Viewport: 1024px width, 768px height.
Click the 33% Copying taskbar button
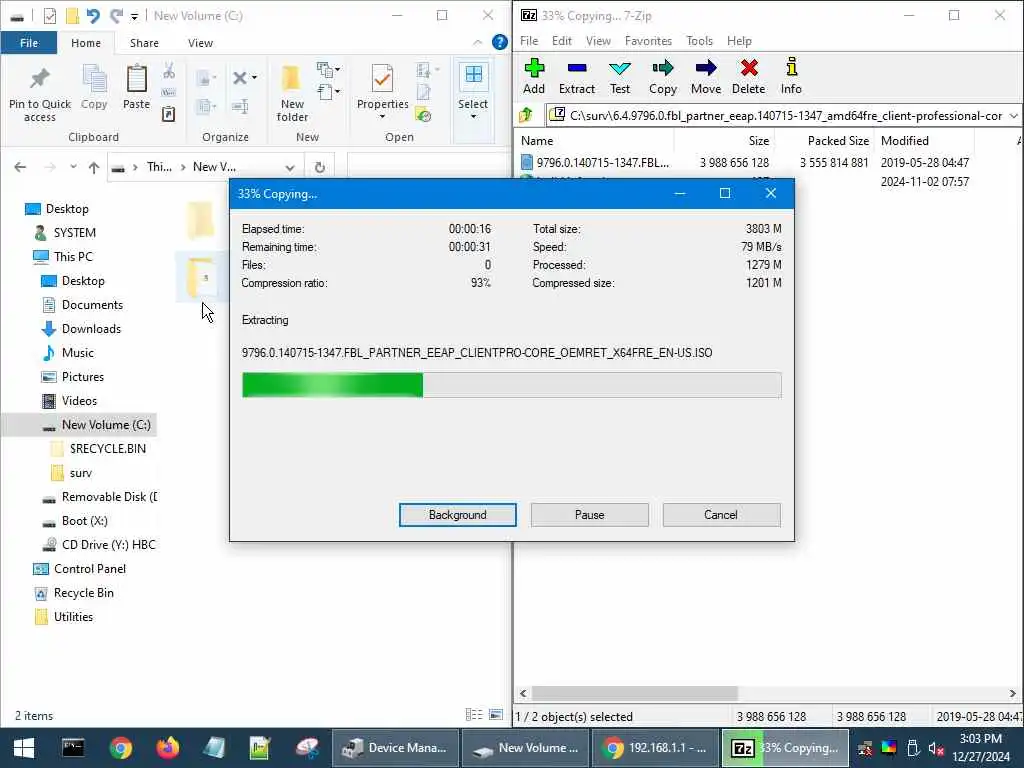(x=785, y=748)
